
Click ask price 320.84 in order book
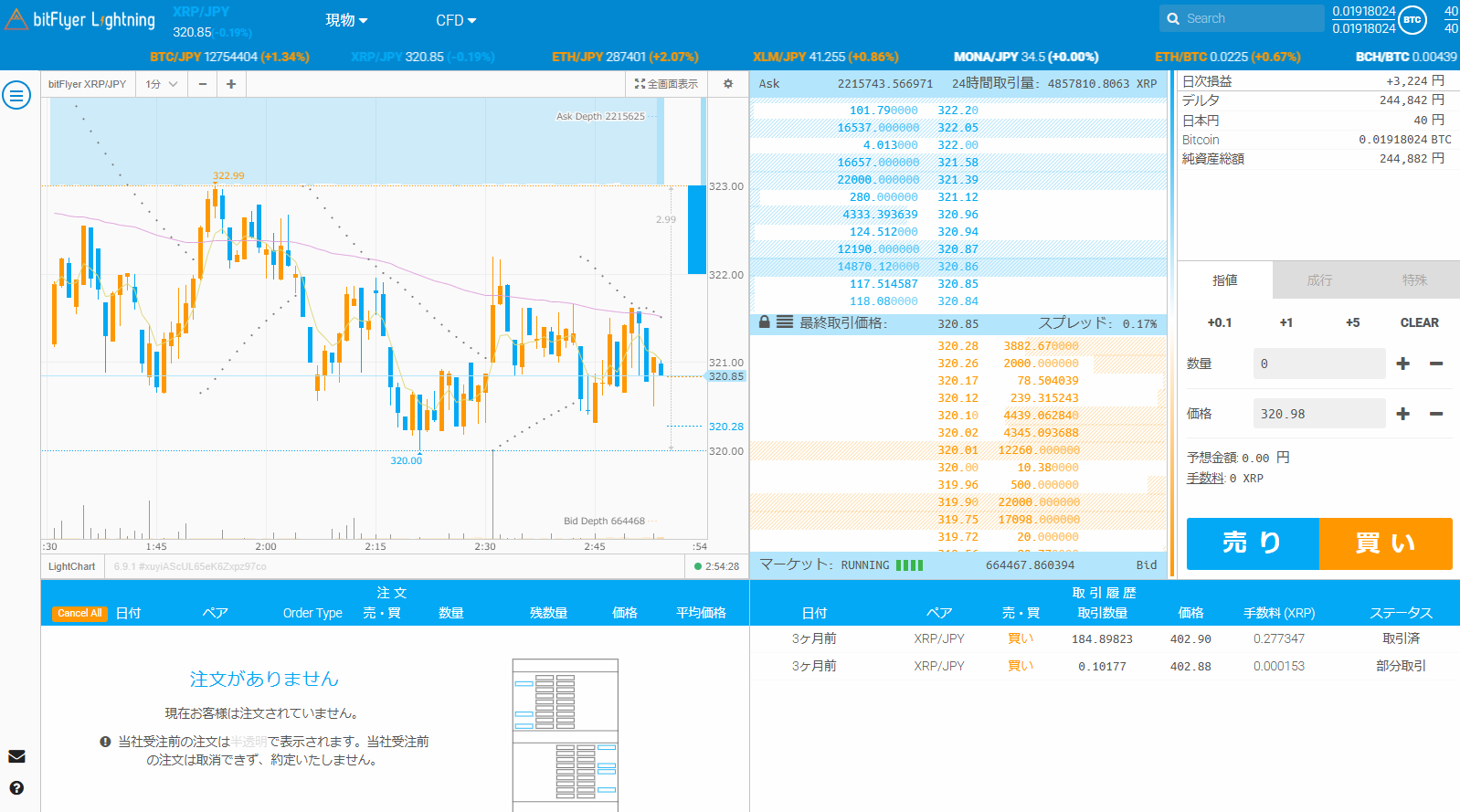pyautogui.click(x=957, y=301)
